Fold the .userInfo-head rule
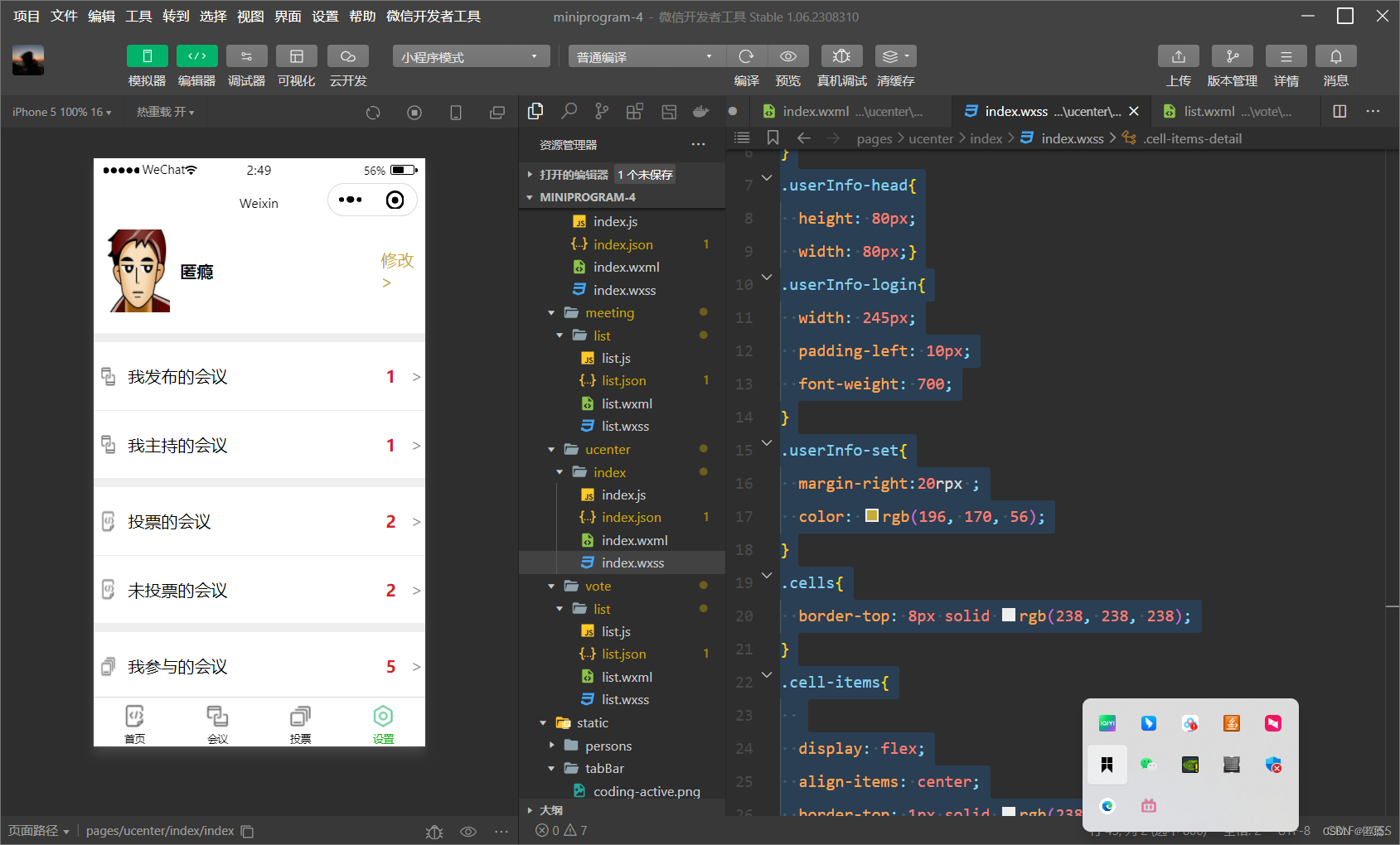 tap(767, 177)
